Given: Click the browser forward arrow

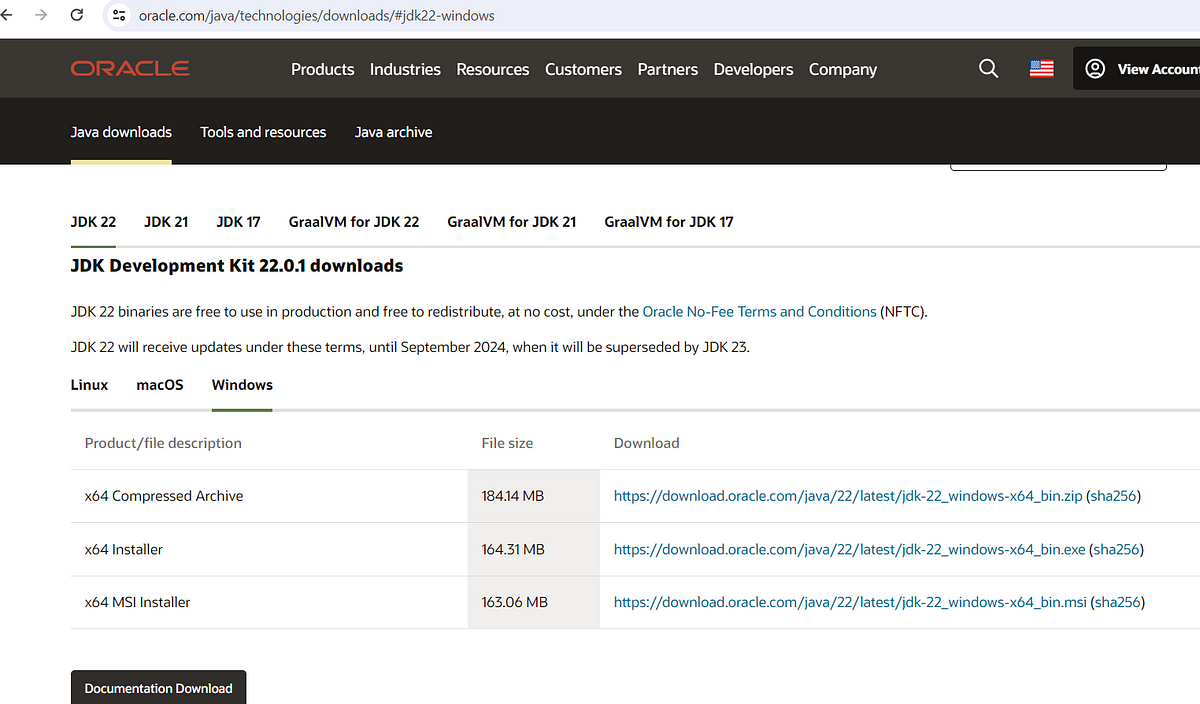Looking at the screenshot, I should click(x=41, y=15).
